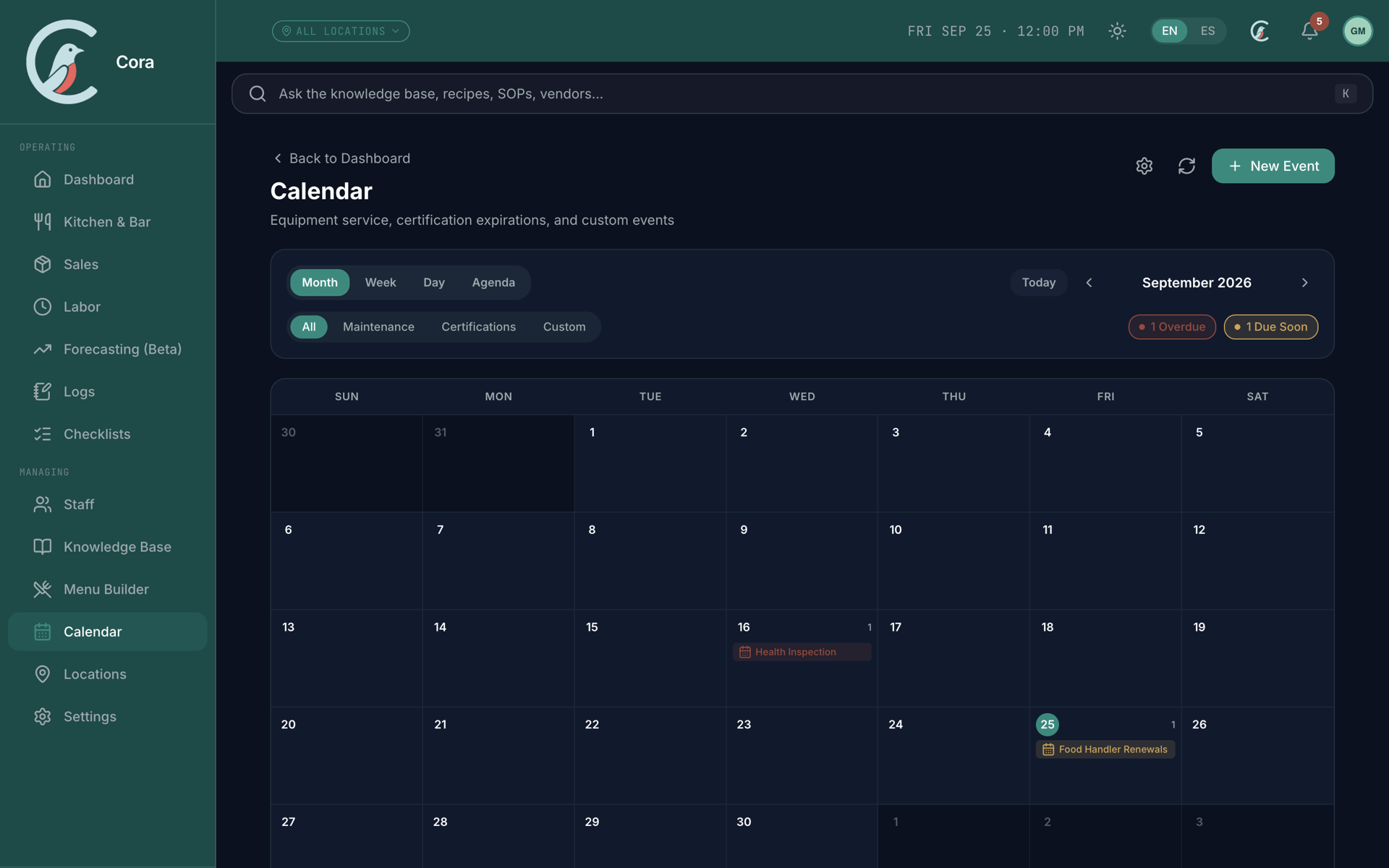
Task: Open Health Inspection event on the 16th
Action: tap(802, 652)
